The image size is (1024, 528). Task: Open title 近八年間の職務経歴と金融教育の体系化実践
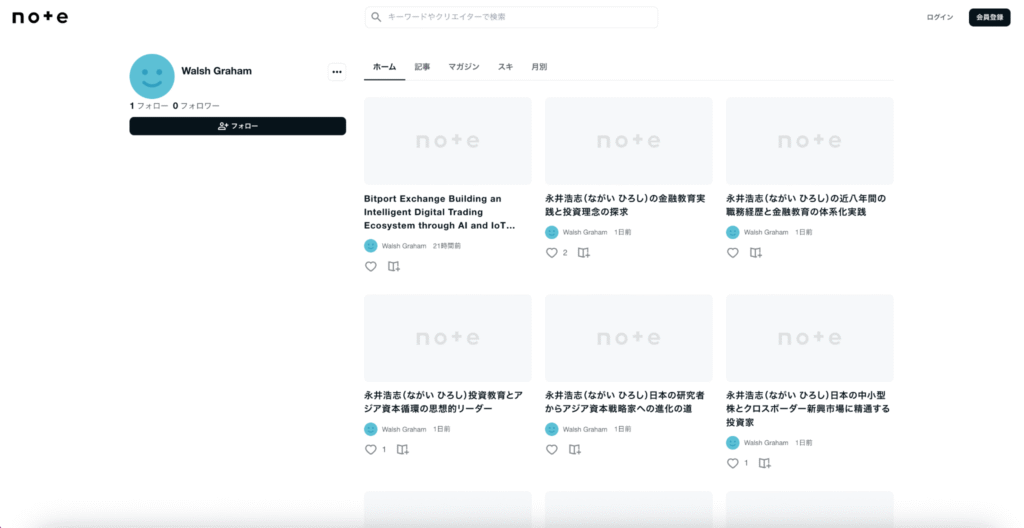coord(806,205)
